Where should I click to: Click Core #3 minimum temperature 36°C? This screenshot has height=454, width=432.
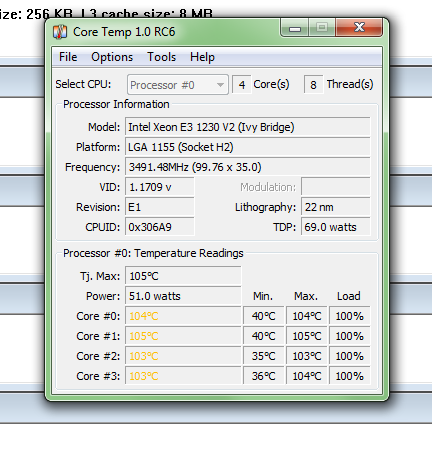pos(264,376)
